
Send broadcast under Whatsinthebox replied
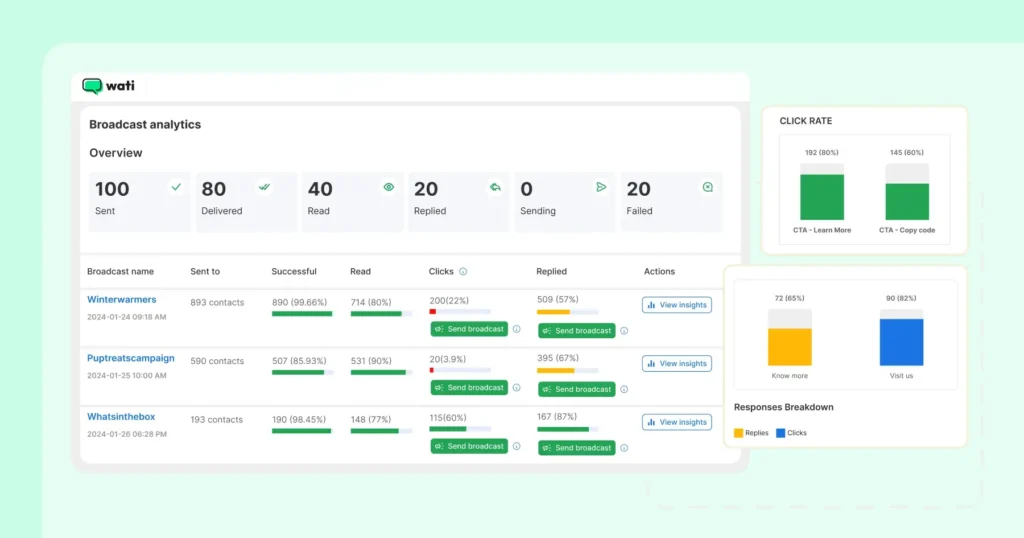pyautogui.click(x=576, y=447)
